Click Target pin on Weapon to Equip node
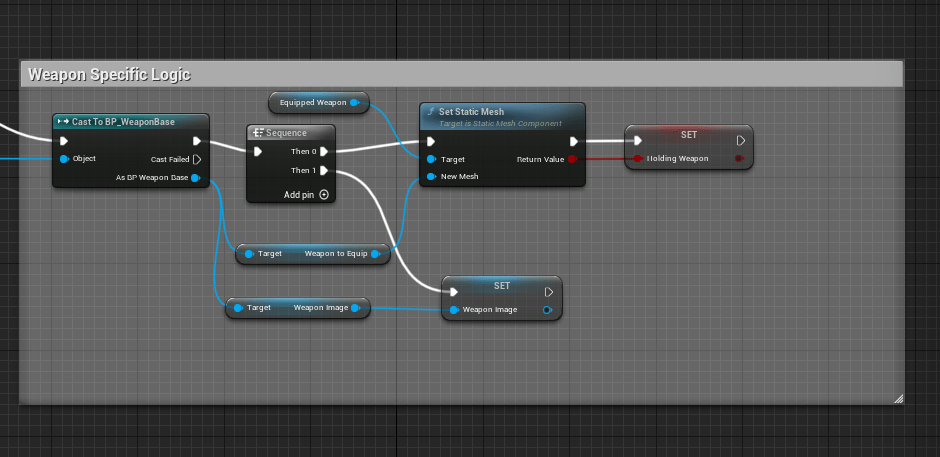The image size is (940, 457). coord(249,254)
